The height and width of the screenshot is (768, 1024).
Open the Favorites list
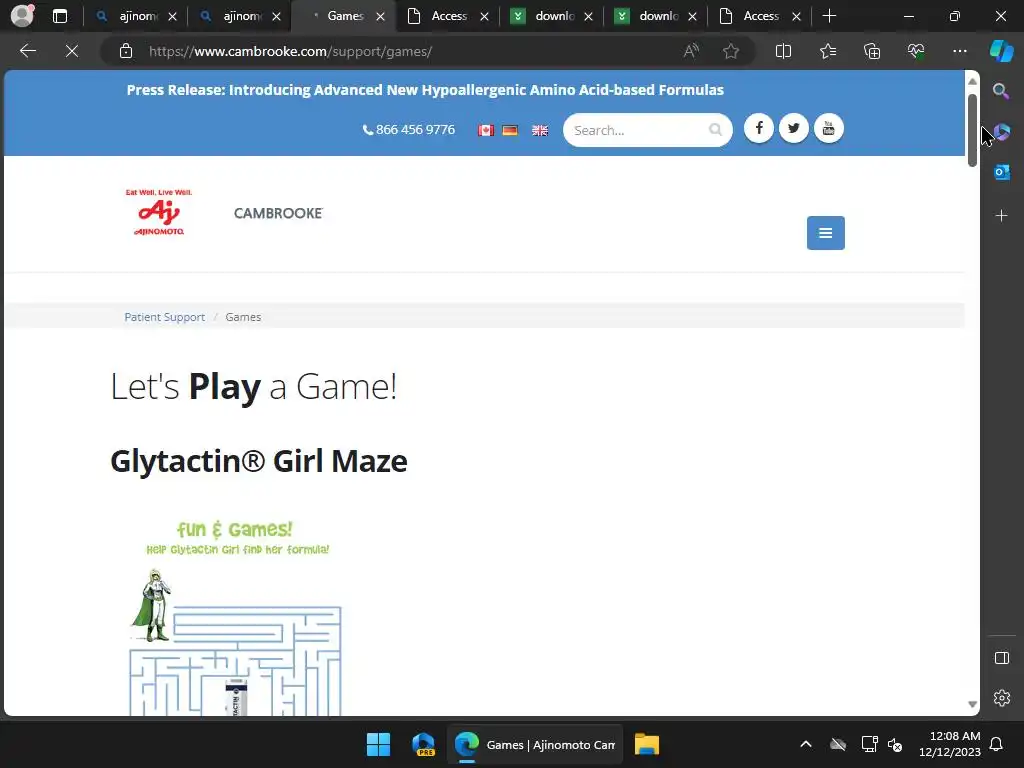(x=827, y=51)
